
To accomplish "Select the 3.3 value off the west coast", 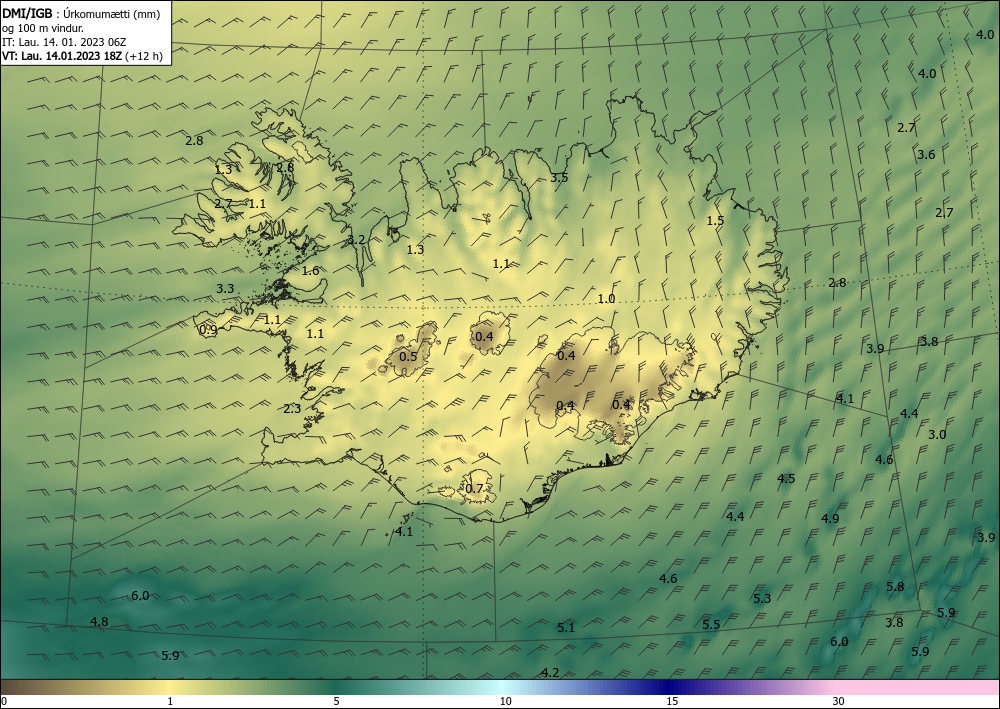I will 225,289.
